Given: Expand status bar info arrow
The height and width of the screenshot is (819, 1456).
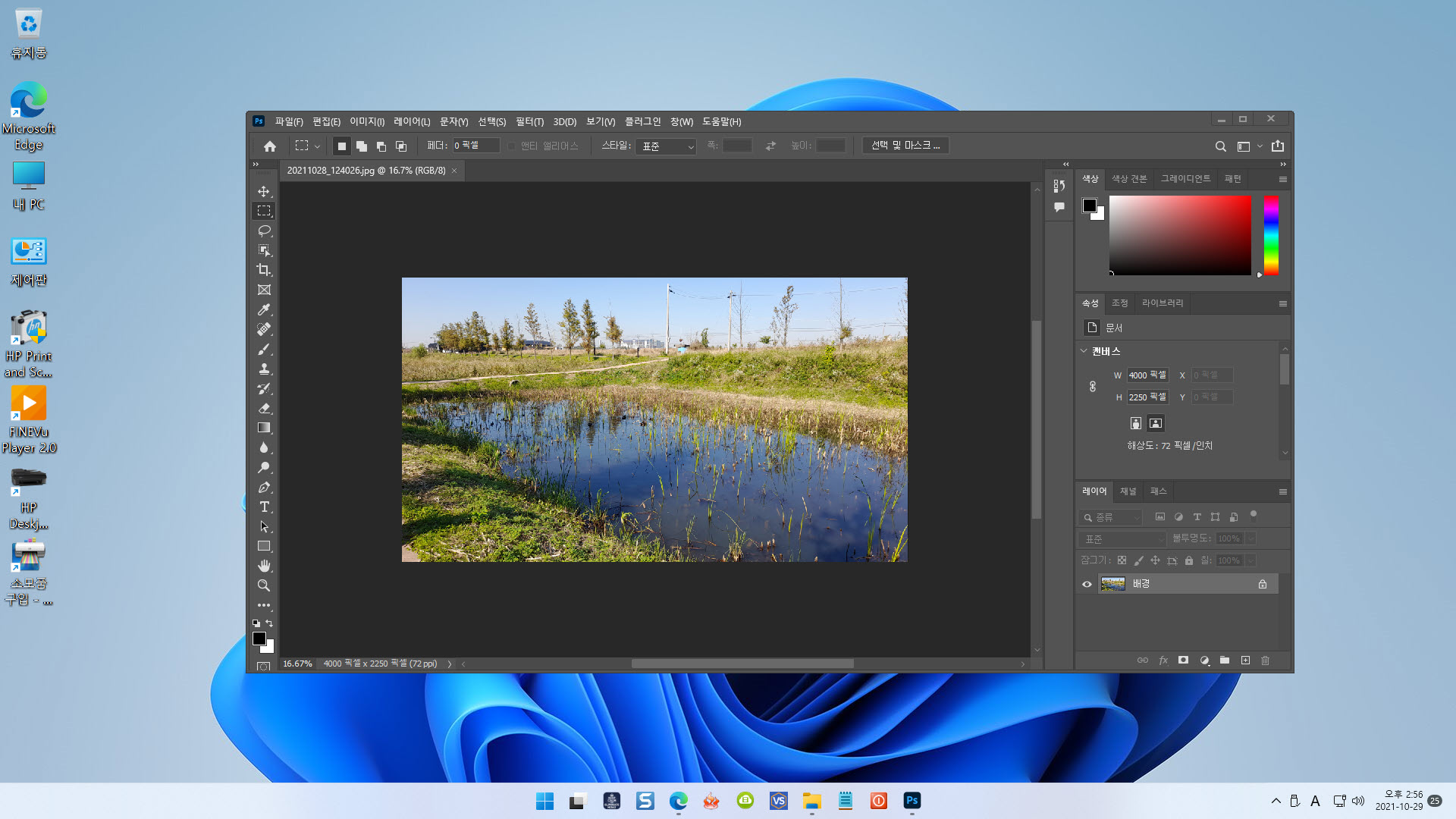Looking at the screenshot, I should [x=450, y=664].
